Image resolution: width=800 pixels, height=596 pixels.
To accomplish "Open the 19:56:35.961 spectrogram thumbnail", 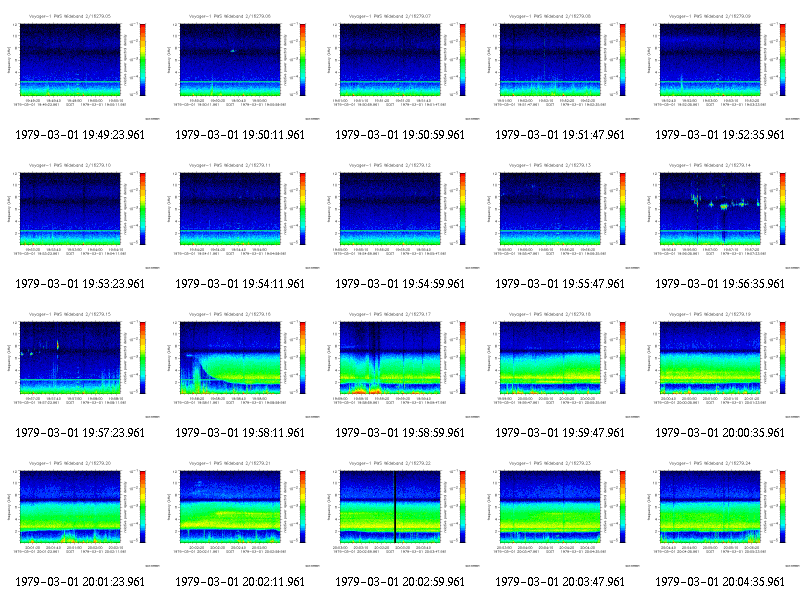I will coord(720,213).
